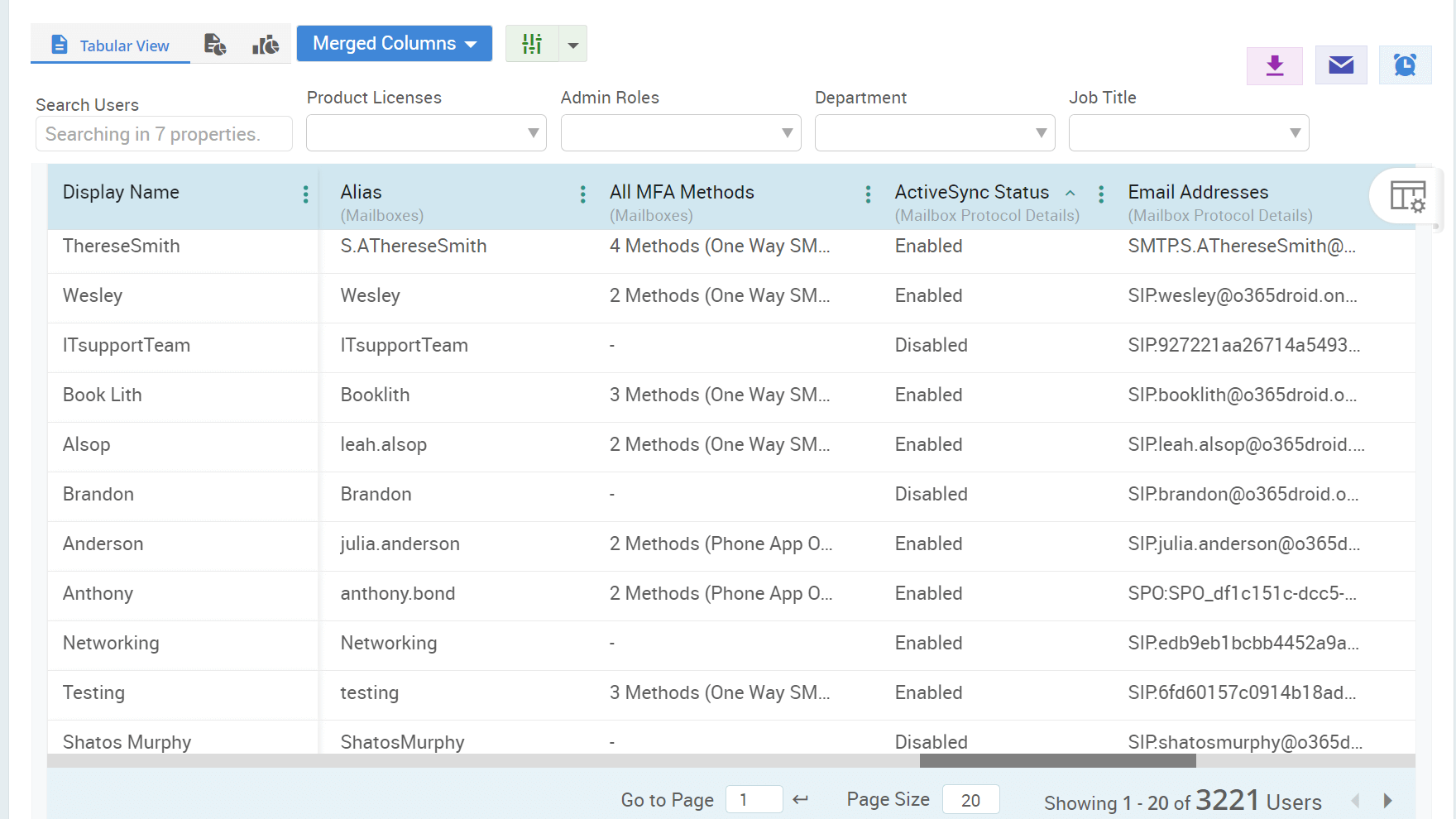
Task: Click inside the Search Users field
Action: [163, 133]
